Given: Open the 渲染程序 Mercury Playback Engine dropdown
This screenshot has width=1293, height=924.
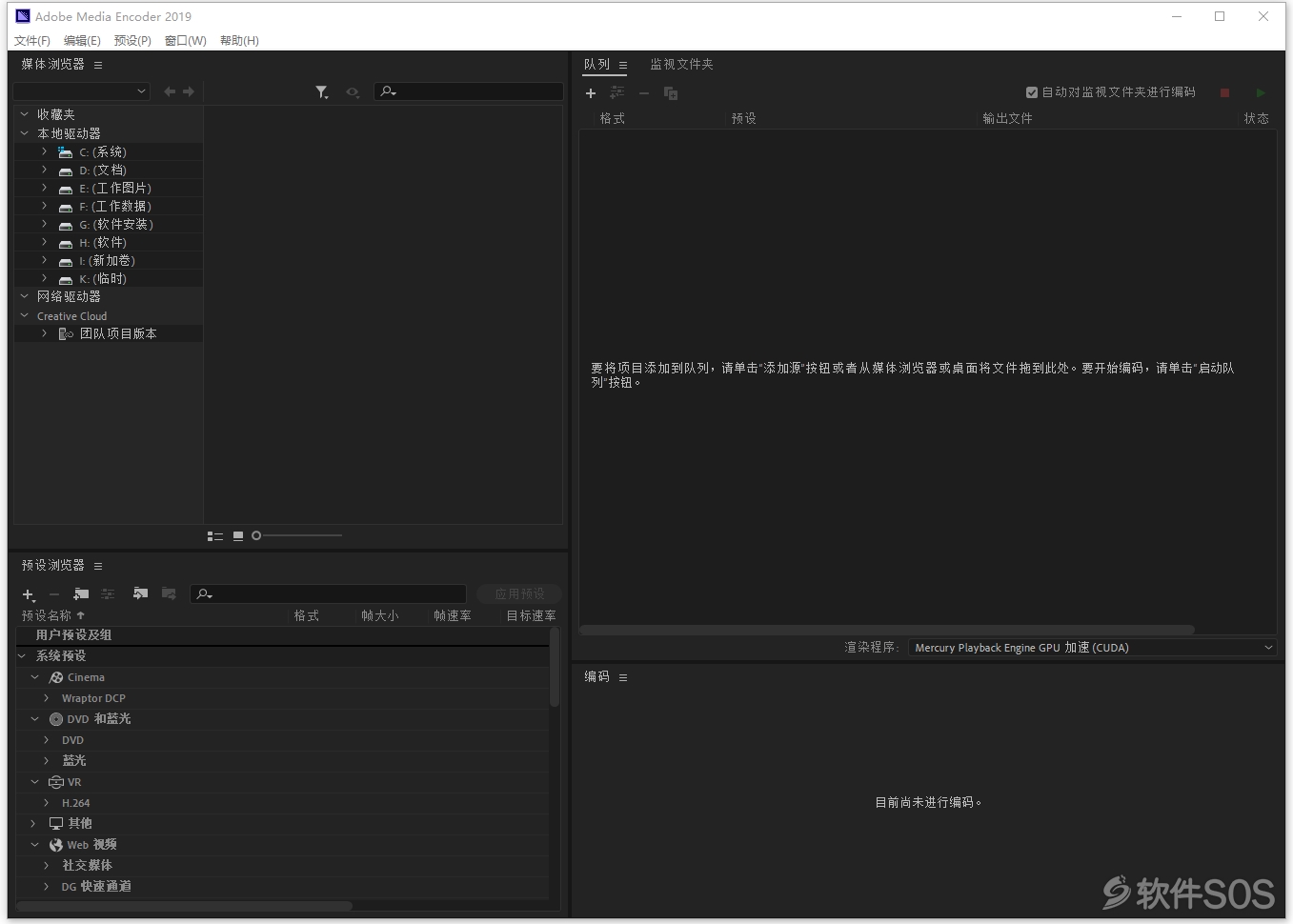Looking at the screenshot, I should click(x=1093, y=647).
